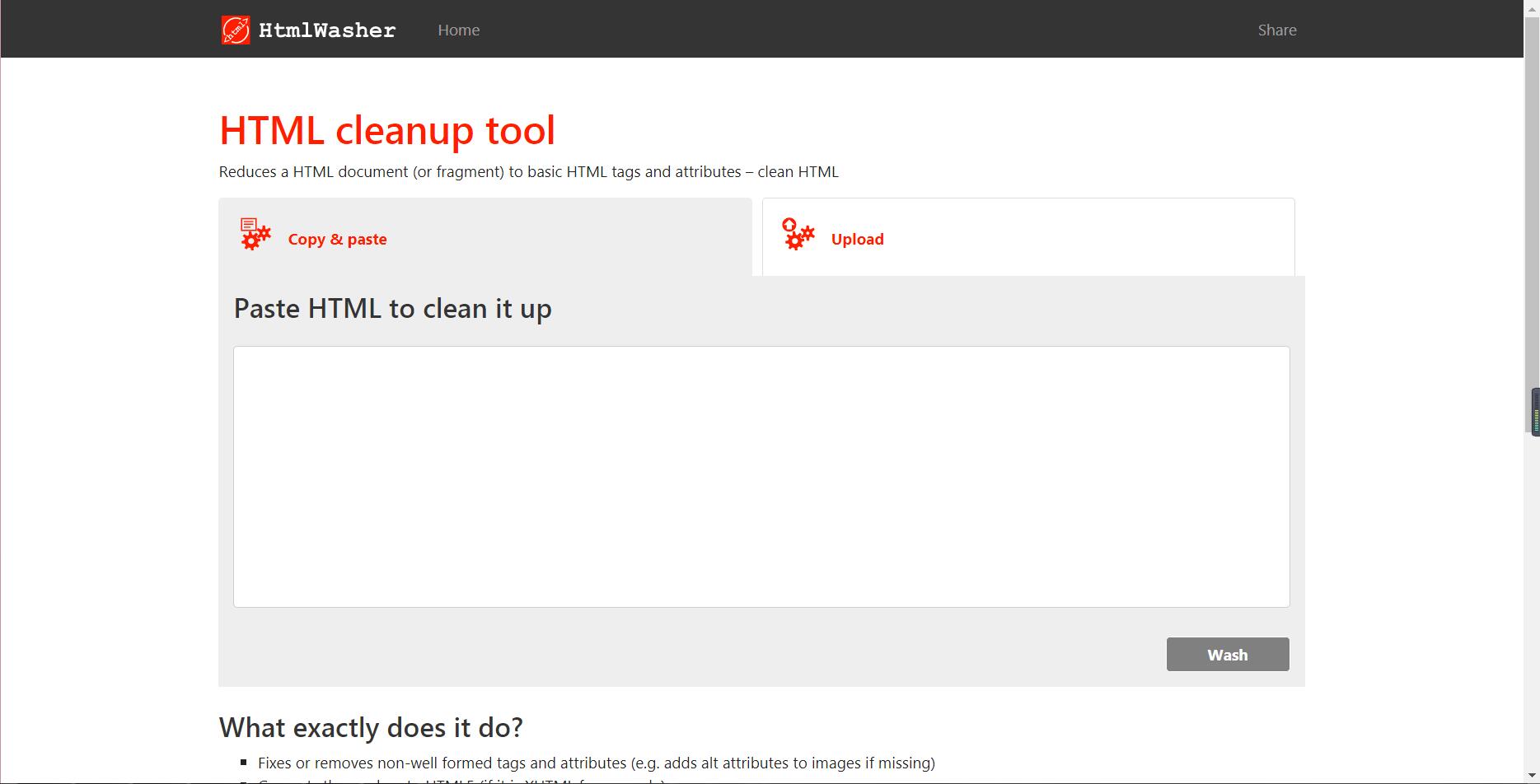Open the Home navigation link
Screen dimensions: 1540x784
[459, 30]
